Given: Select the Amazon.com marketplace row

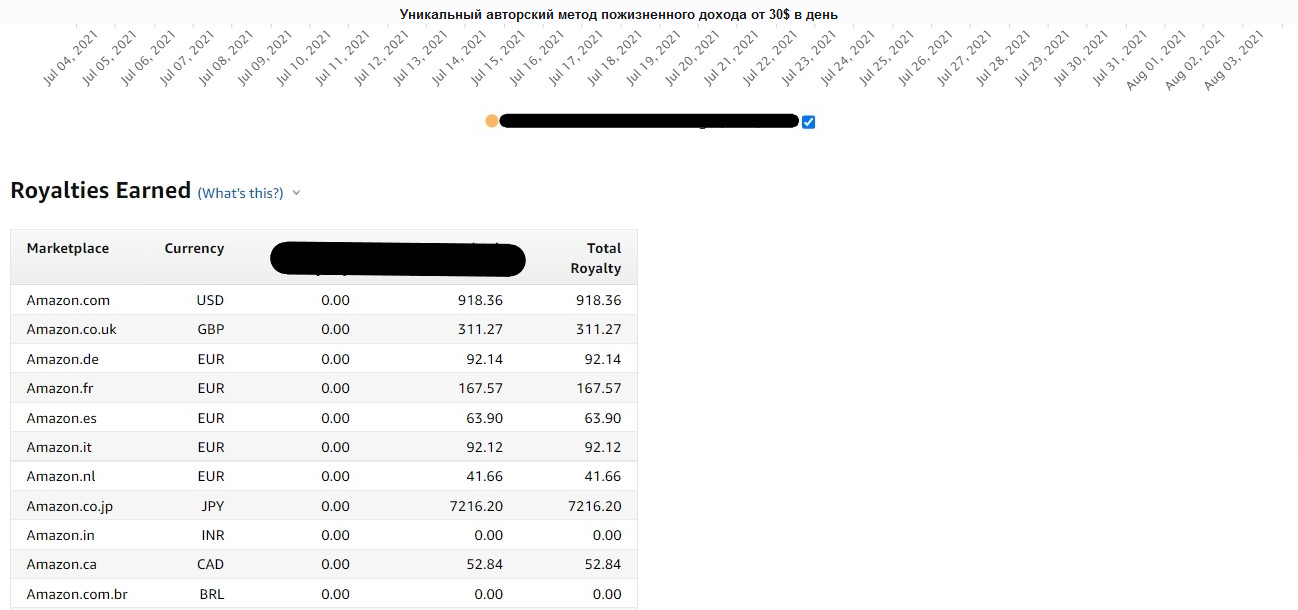Looking at the screenshot, I should 68,300.
